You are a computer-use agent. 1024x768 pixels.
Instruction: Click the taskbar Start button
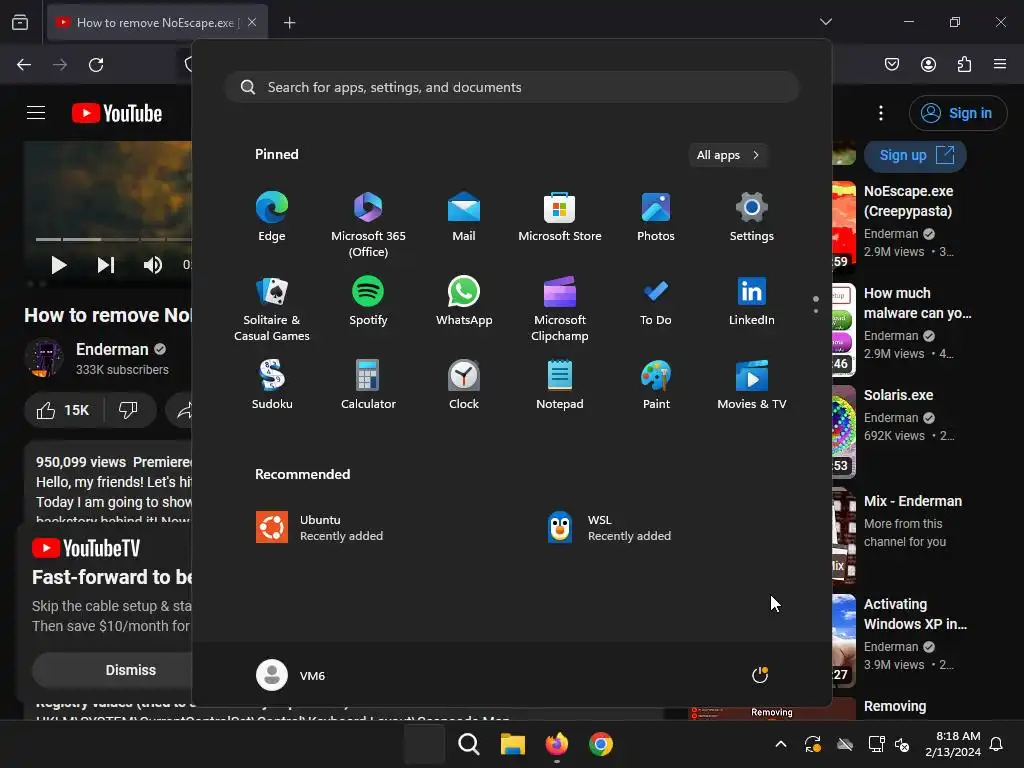coord(424,744)
